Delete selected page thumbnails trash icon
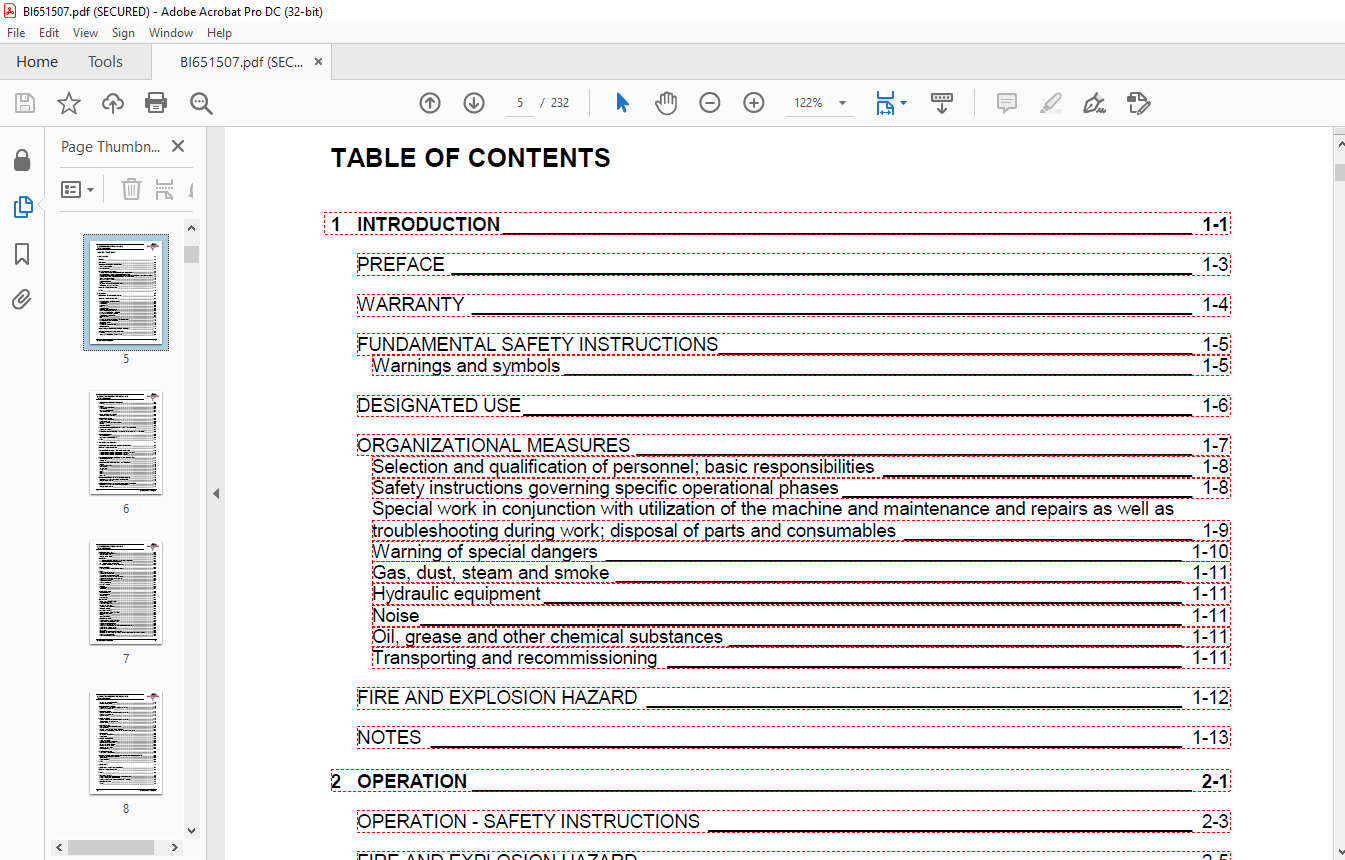This screenshot has width=1345, height=860. click(x=131, y=189)
